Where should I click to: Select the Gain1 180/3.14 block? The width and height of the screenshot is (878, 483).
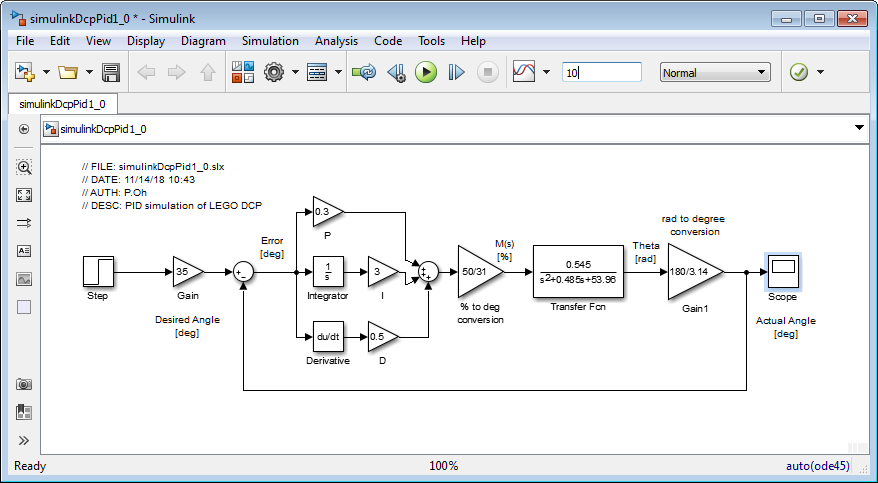coord(695,272)
